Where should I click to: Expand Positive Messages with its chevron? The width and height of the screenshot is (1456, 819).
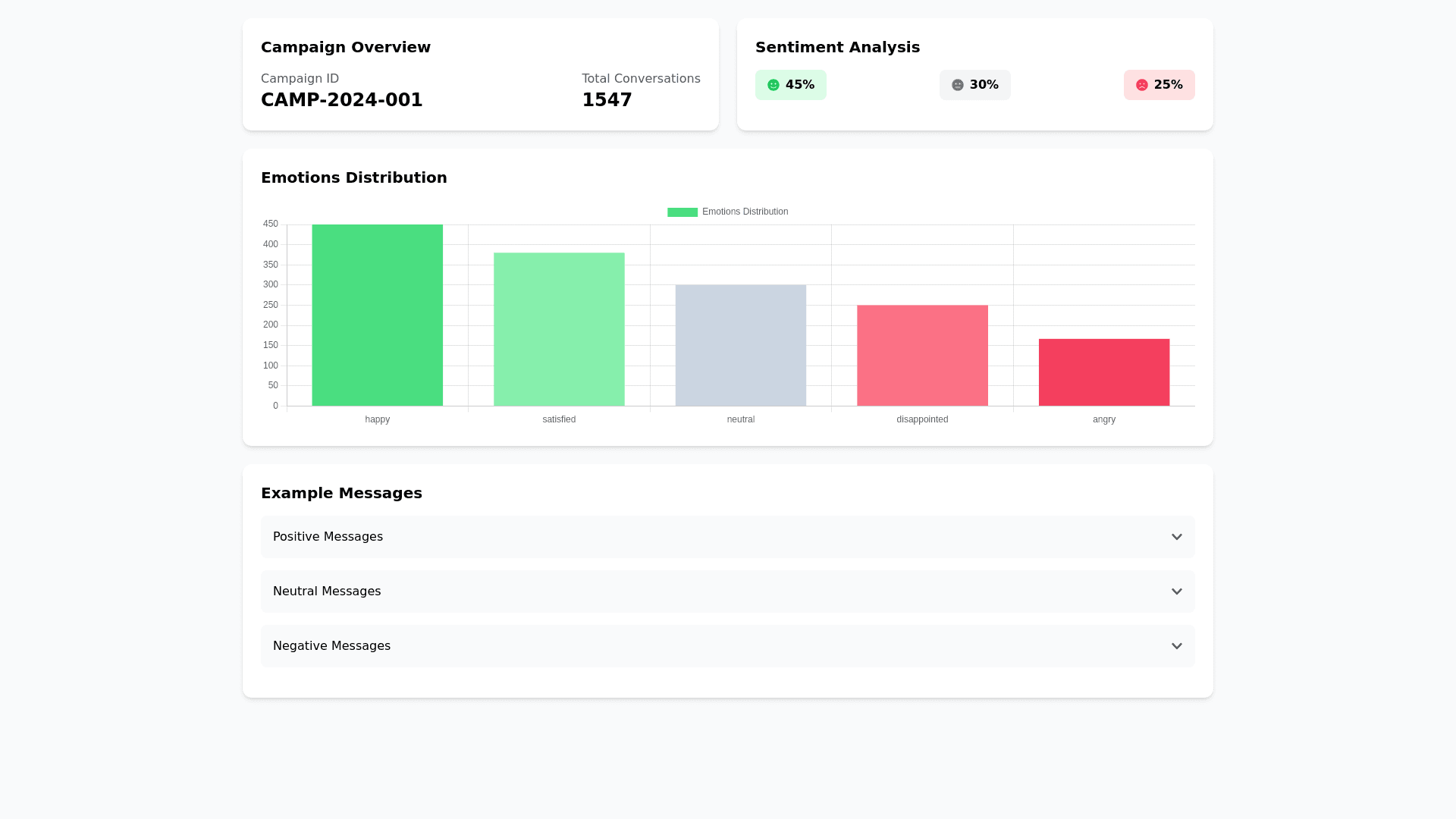click(1176, 537)
